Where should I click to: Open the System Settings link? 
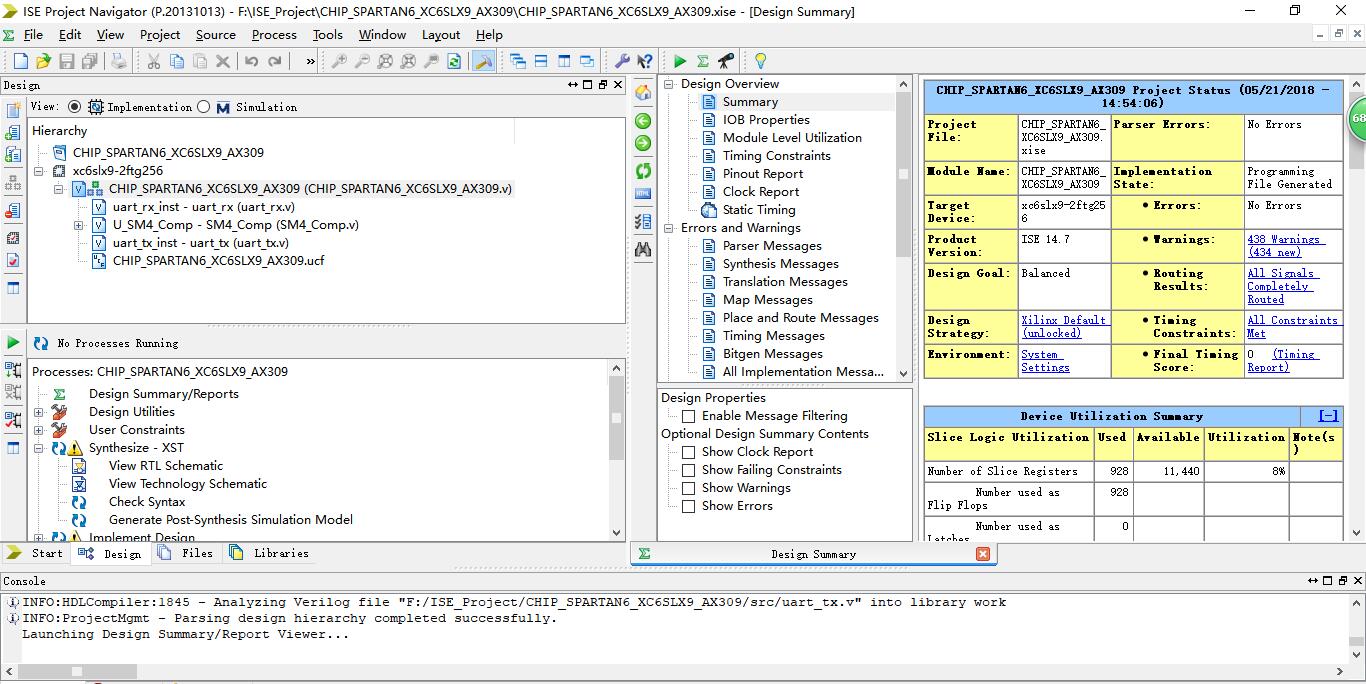coord(1045,361)
